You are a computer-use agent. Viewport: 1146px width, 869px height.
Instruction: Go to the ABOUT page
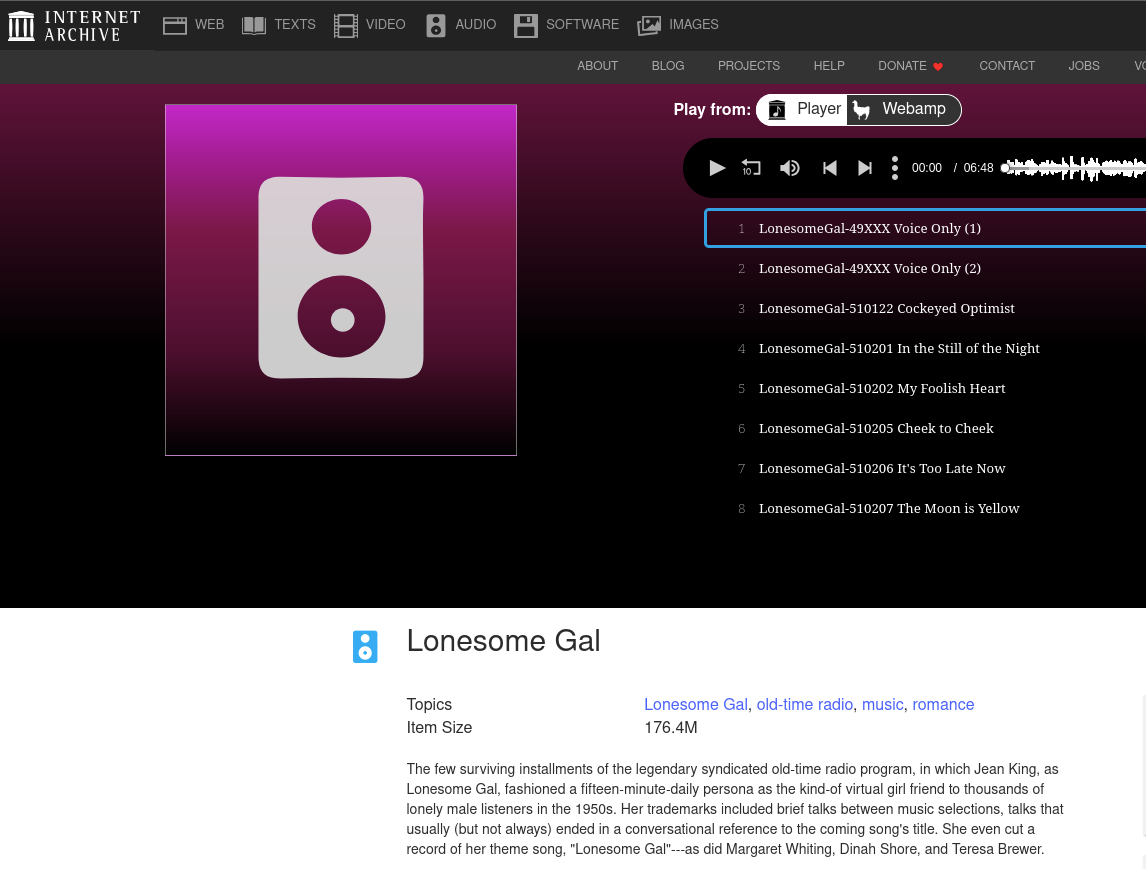pyautogui.click(x=598, y=66)
